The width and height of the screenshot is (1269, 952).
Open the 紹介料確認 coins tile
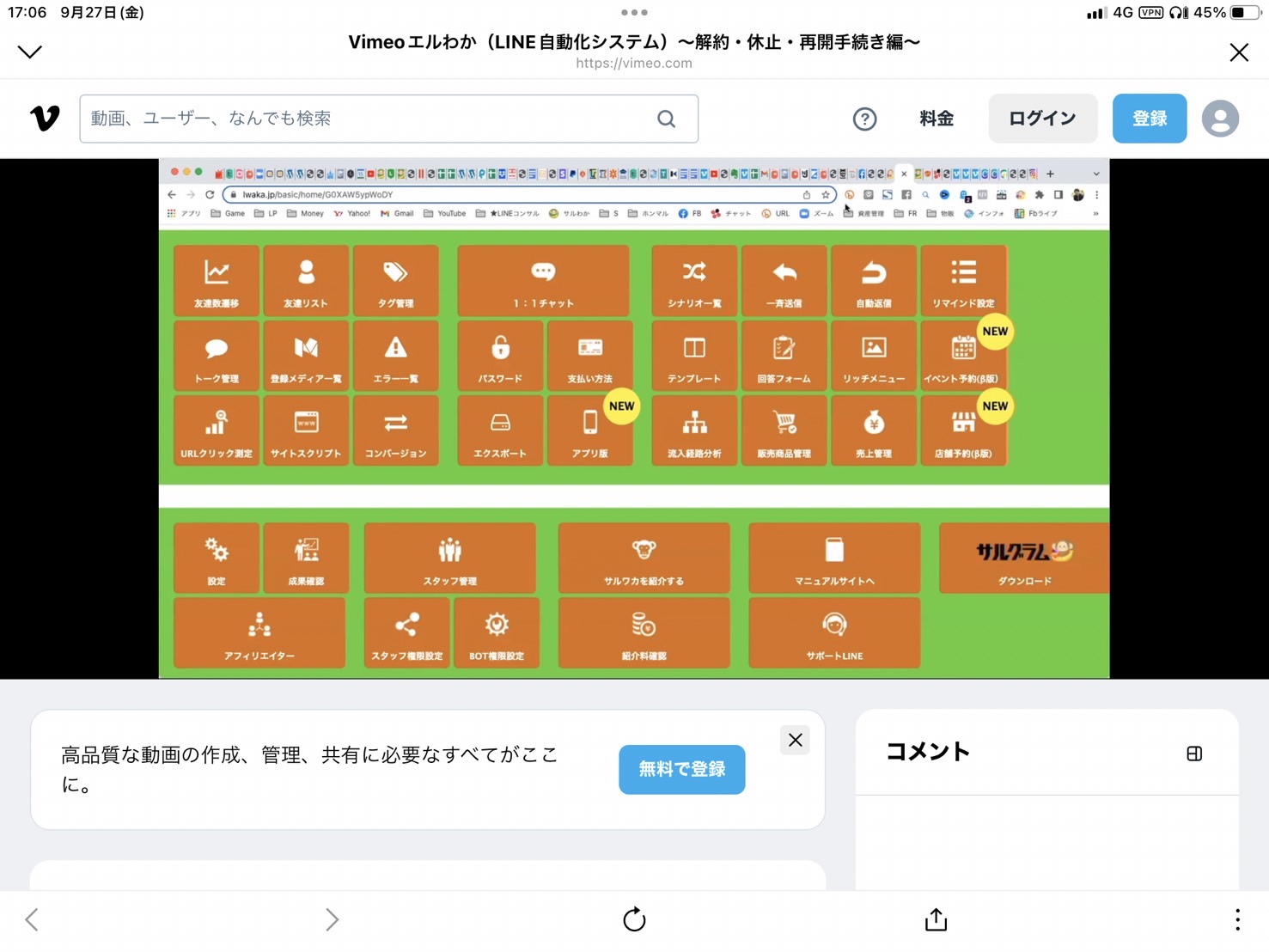(x=644, y=632)
